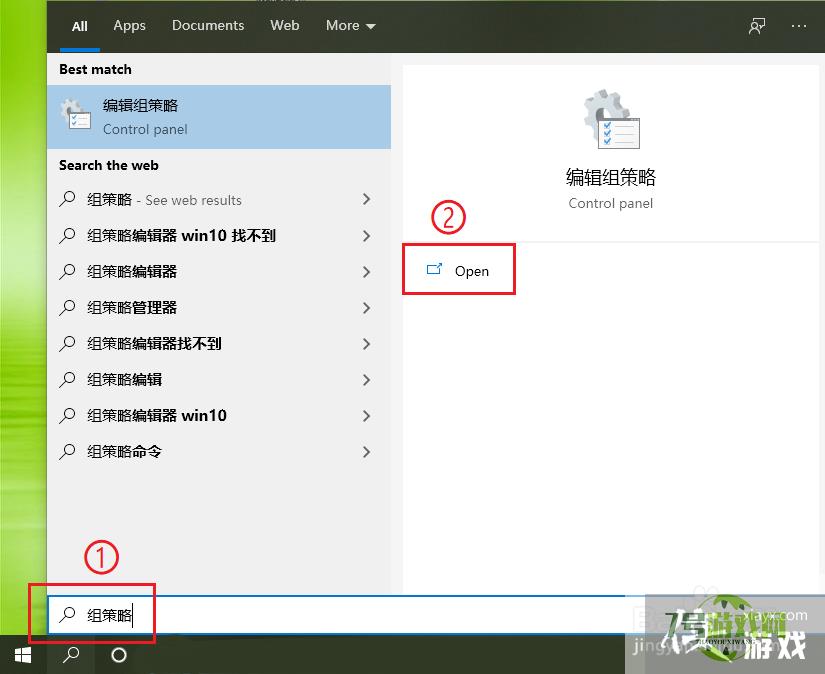Click the Open button in preview pane
Viewport: 825px width, 674px height.
[x=458, y=270]
